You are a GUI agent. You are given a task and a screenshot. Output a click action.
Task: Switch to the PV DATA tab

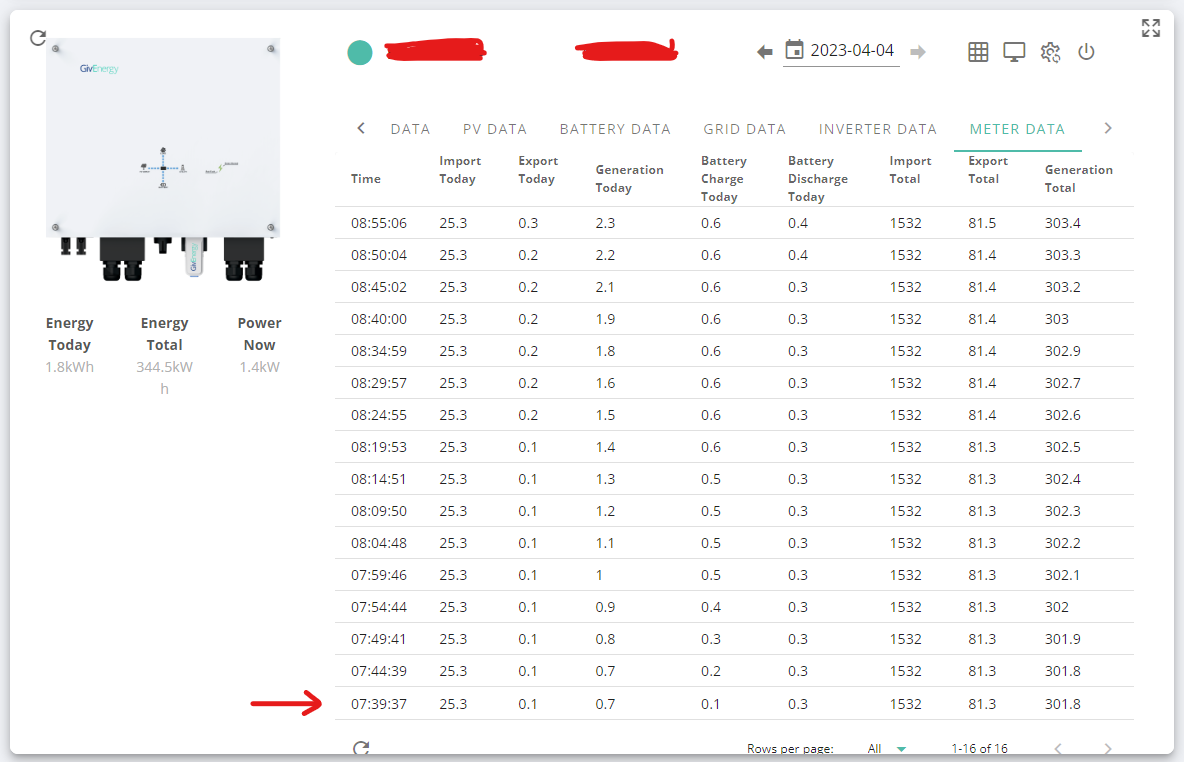pyautogui.click(x=495, y=129)
